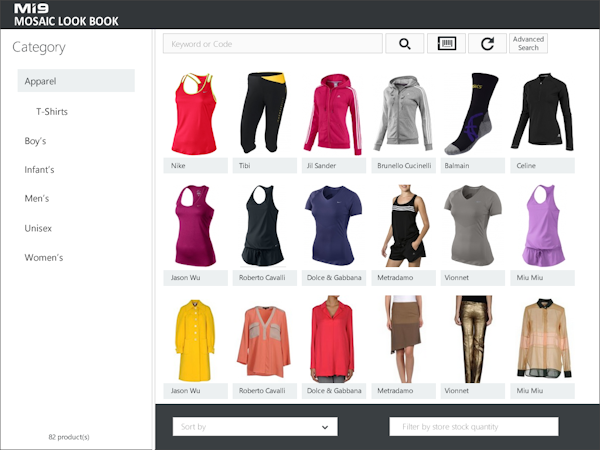Select the Women's category
Screen dimensions: 600x450
(44, 258)
